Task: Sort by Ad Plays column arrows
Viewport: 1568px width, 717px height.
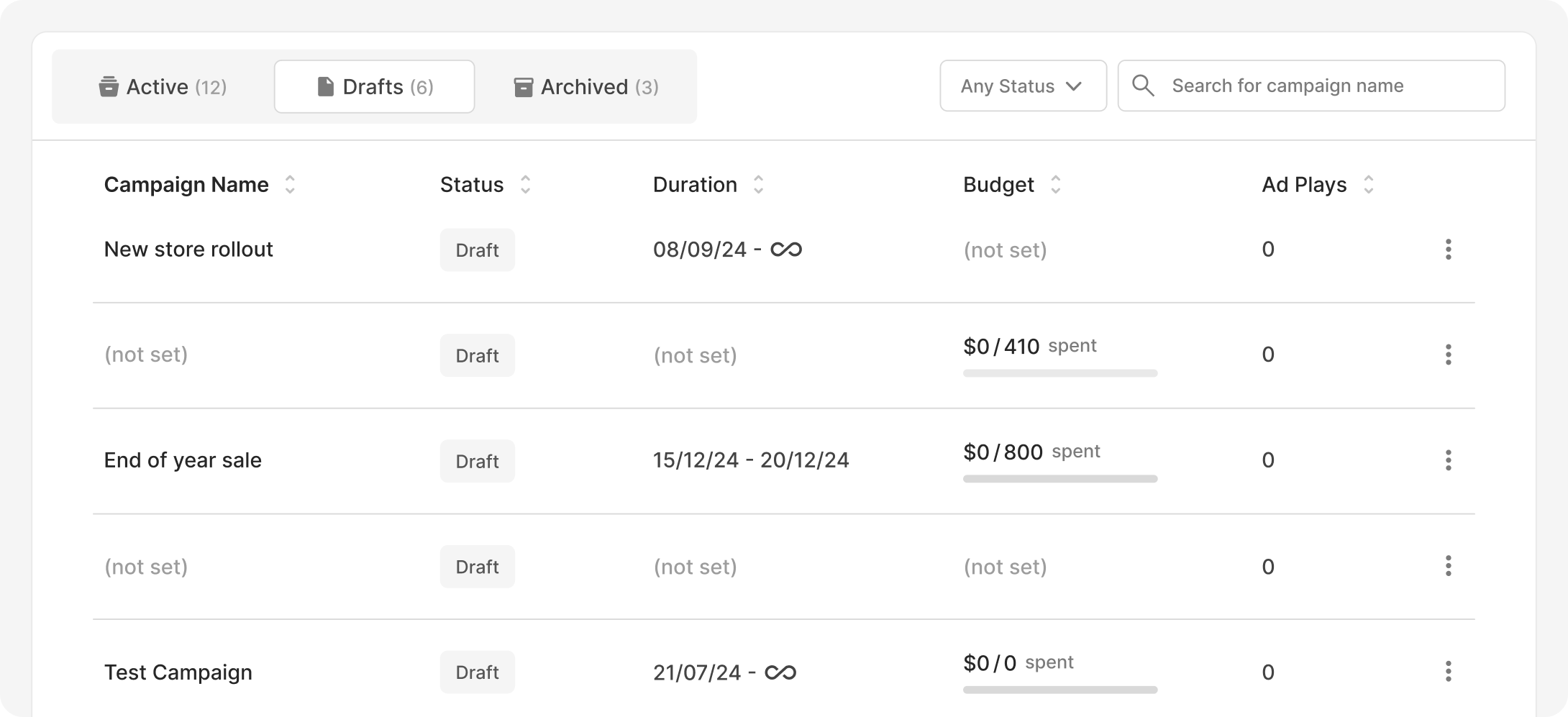Action: (1368, 185)
